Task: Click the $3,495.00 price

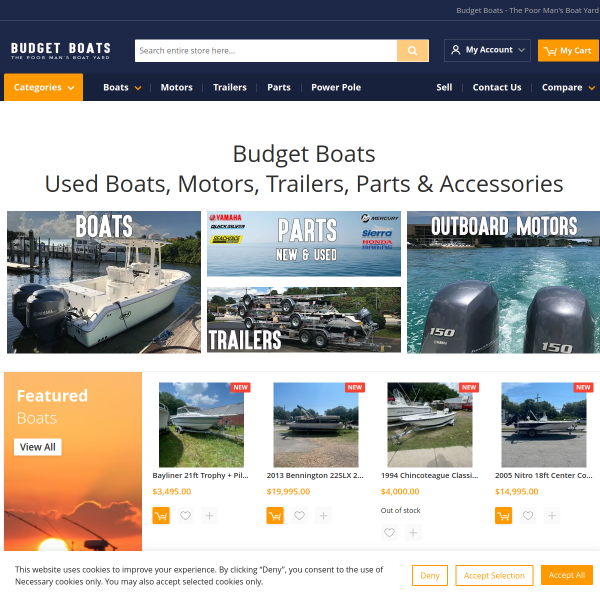Action: pyautogui.click(x=171, y=491)
